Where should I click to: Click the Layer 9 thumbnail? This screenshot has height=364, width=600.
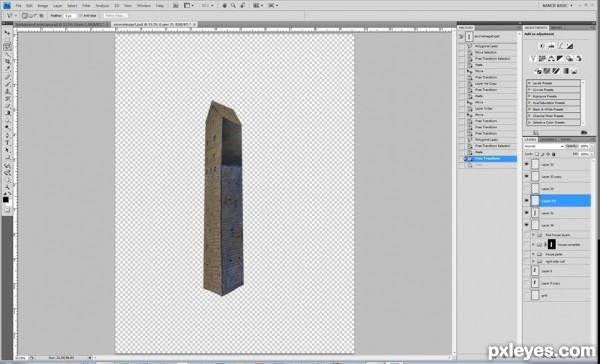click(x=535, y=271)
